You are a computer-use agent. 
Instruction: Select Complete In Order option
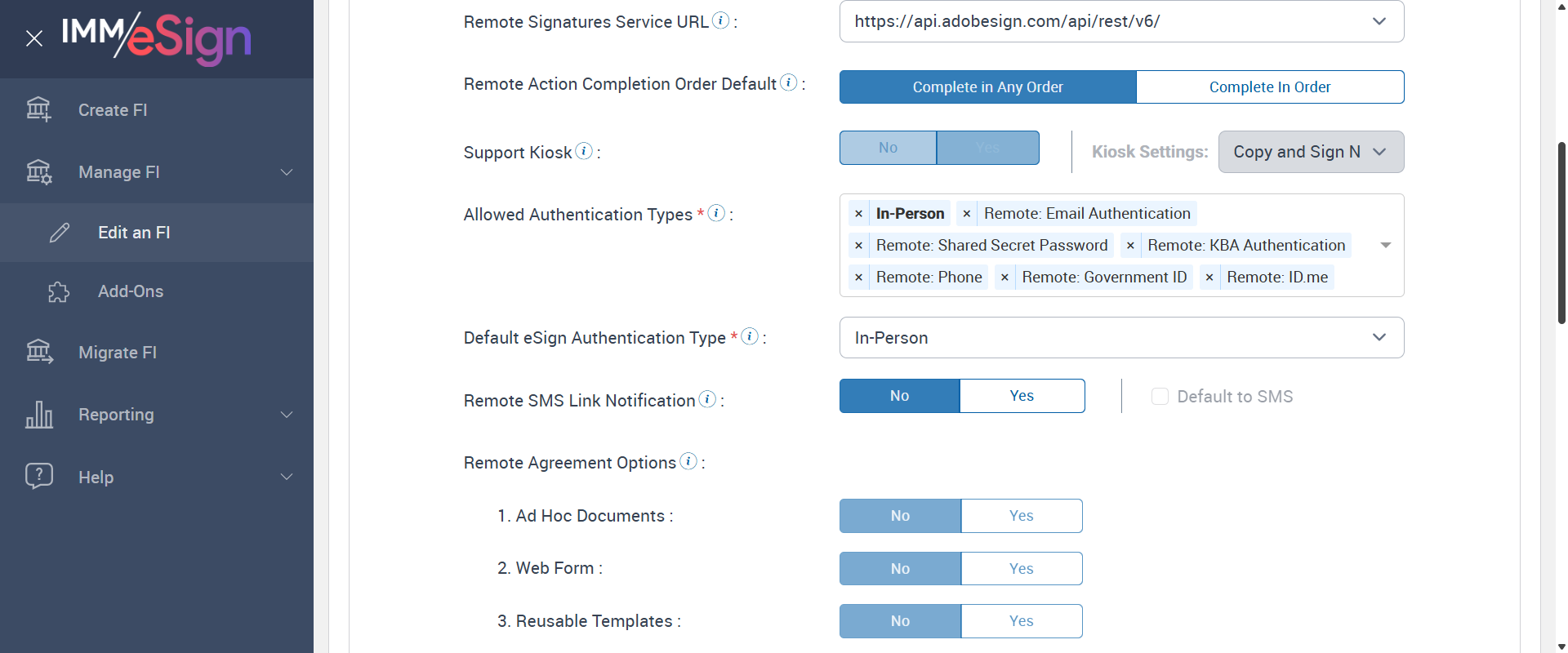pyautogui.click(x=1269, y=87)
